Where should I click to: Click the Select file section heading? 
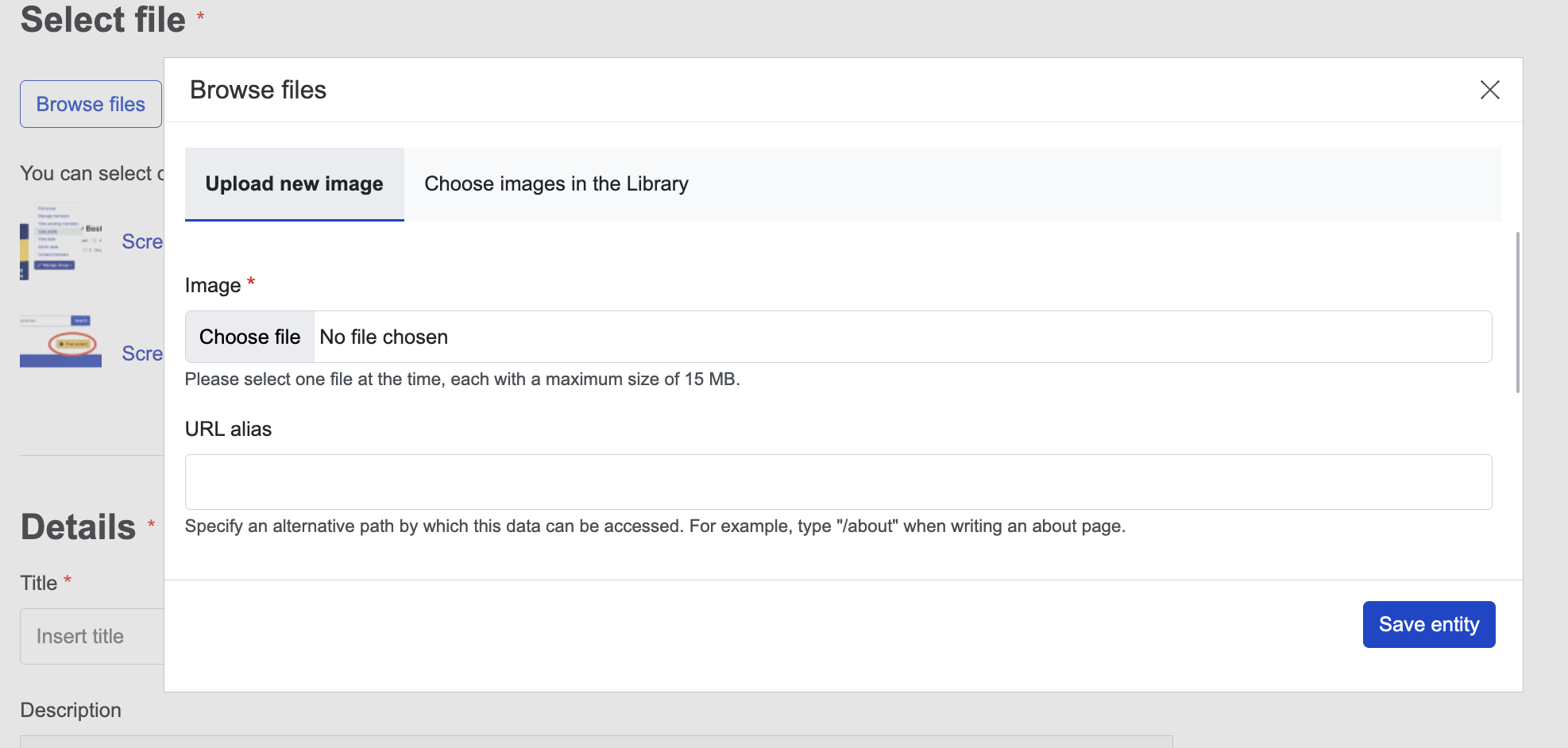point(102,19)
